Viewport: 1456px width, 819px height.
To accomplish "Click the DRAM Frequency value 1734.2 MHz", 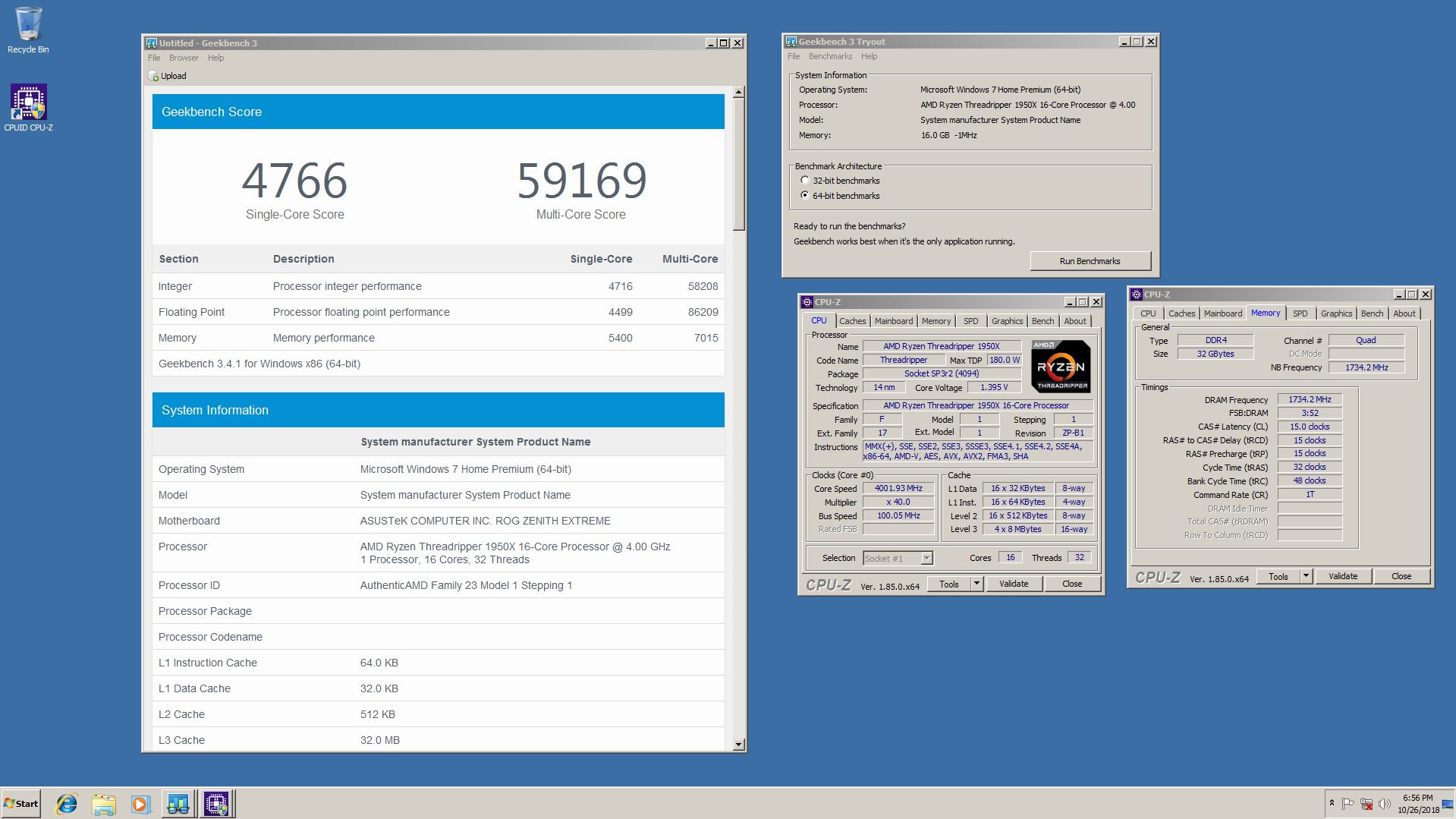I will [x=1310, y=399].
